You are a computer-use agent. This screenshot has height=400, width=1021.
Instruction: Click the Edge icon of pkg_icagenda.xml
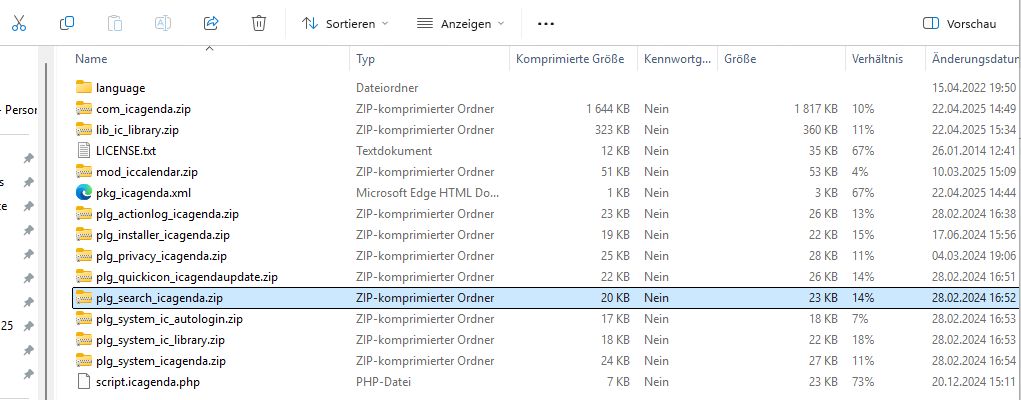point(84,192)
